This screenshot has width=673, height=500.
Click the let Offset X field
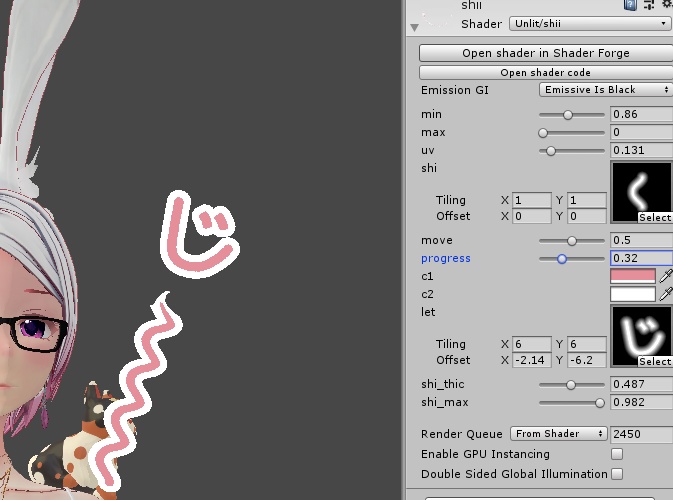pos(531,360)
